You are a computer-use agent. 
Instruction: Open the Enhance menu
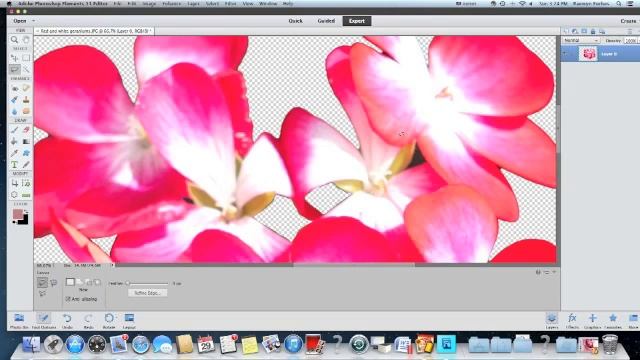click(x=171, y=4)
